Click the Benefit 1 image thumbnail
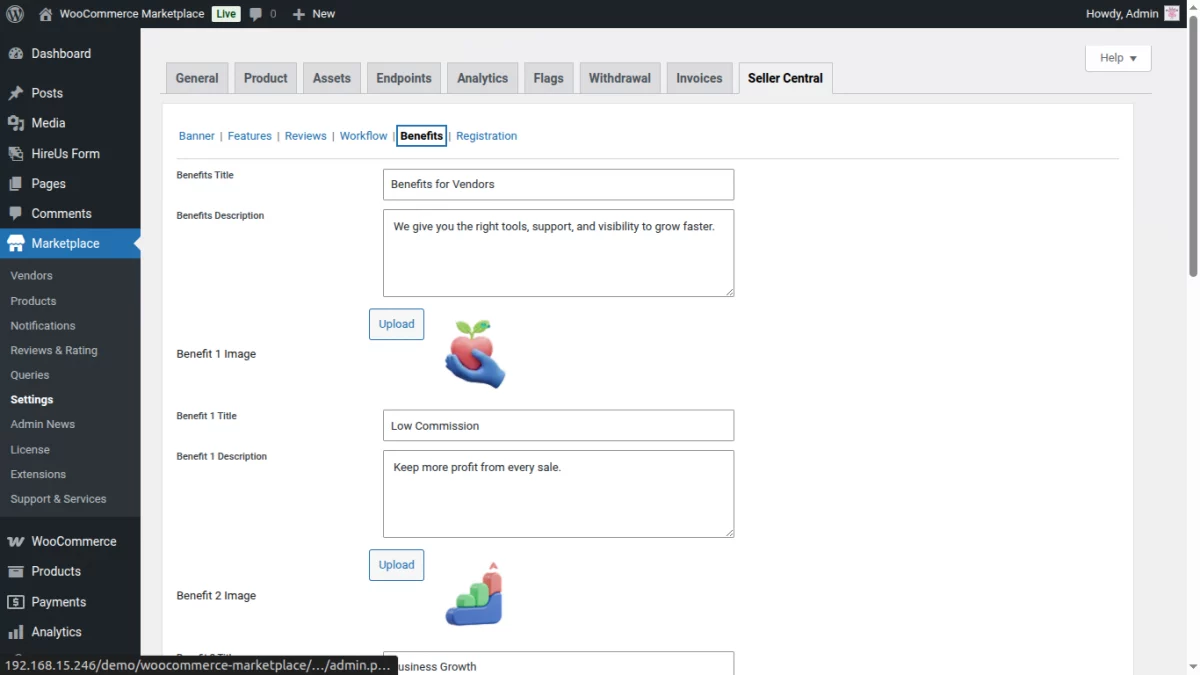This screenshot has width=1200, height=675. pos(475,354)
